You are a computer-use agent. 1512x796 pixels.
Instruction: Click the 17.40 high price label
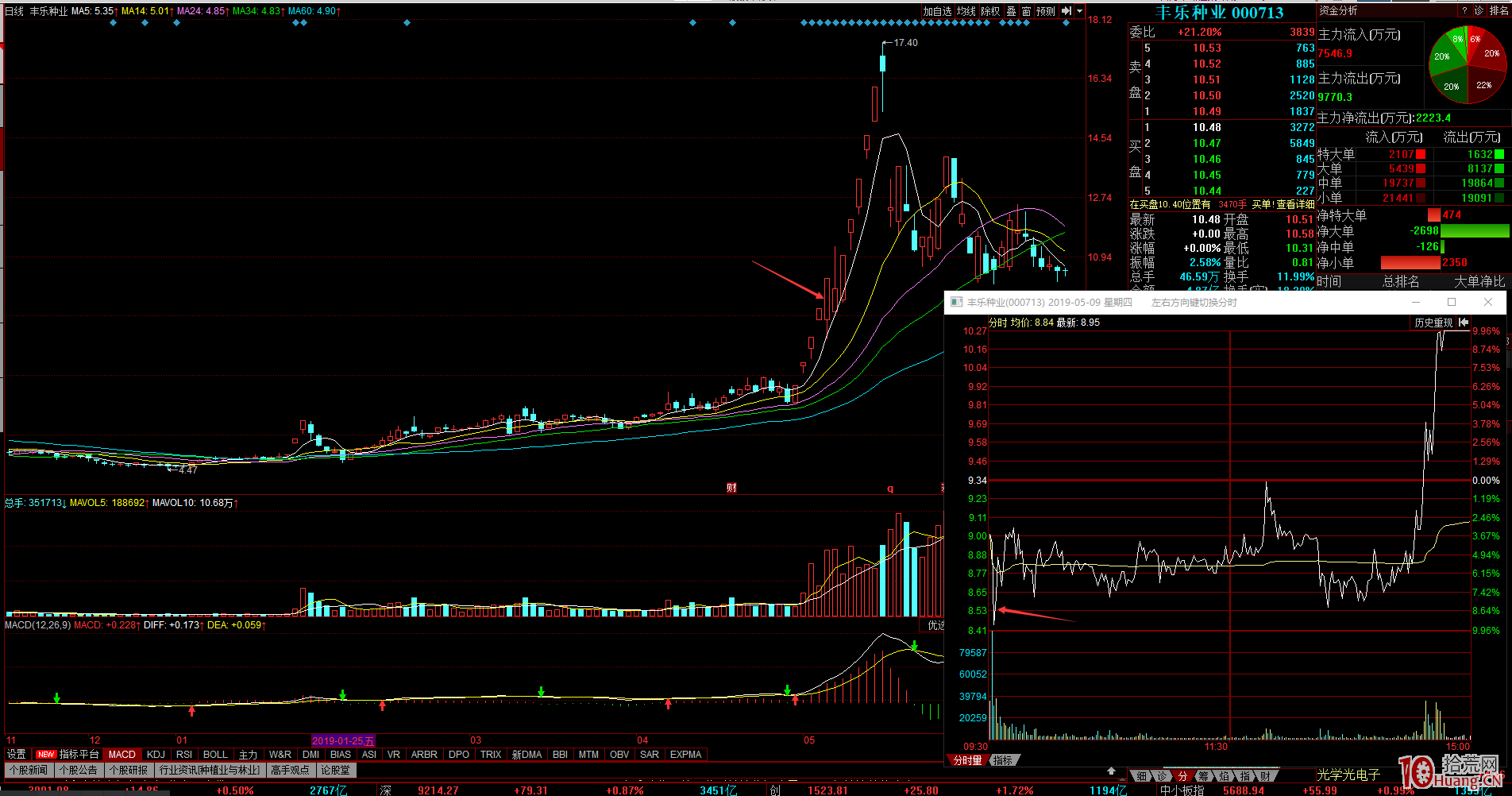pos(905,43)
